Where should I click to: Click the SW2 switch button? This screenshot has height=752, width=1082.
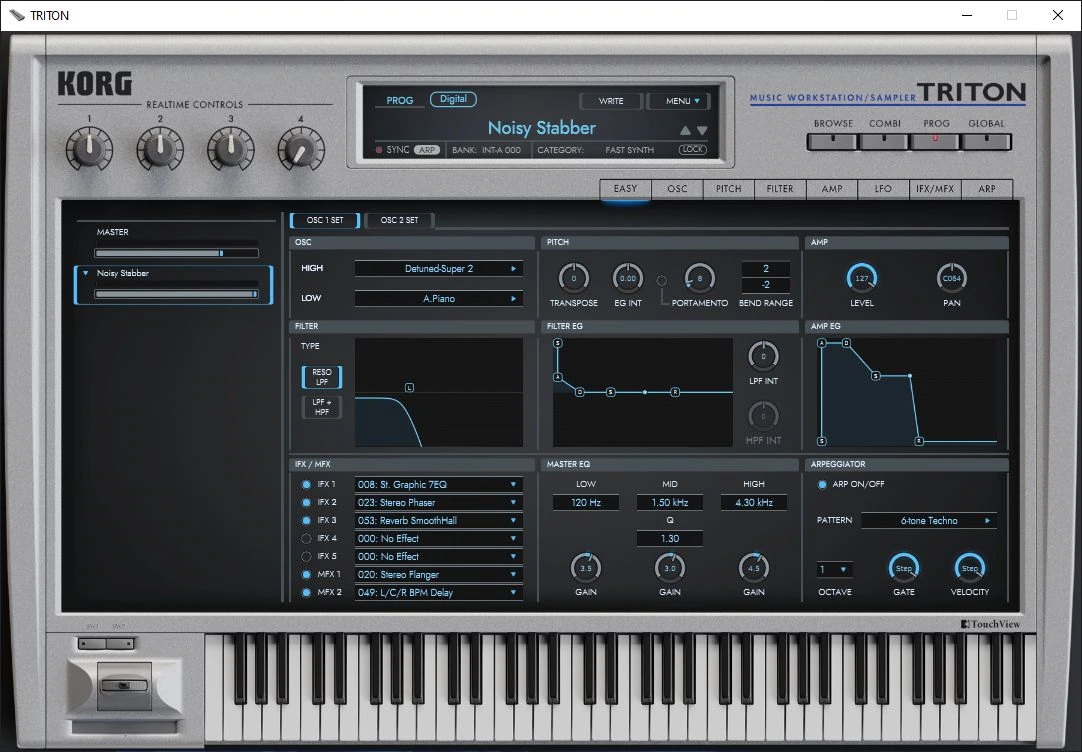coord(120,644)
